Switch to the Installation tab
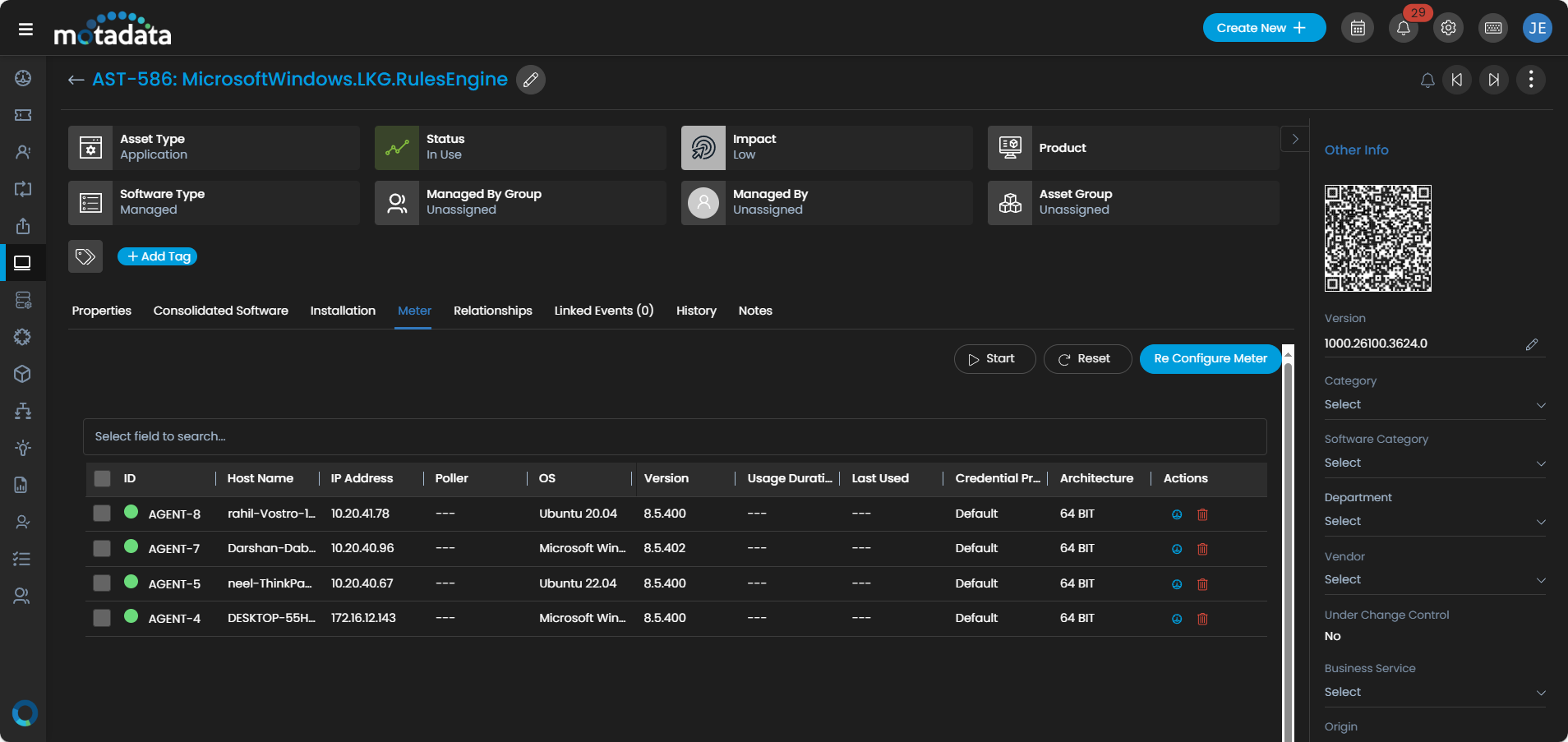Screen dimensions: 1568x742 343,311
